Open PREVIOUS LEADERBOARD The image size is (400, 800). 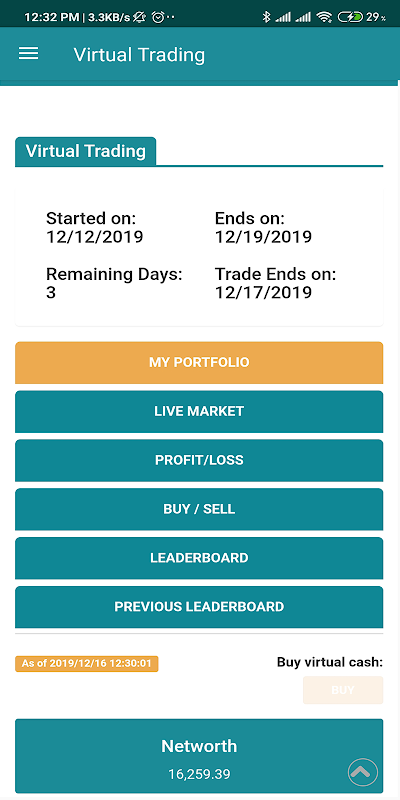(x=199, y=607)
